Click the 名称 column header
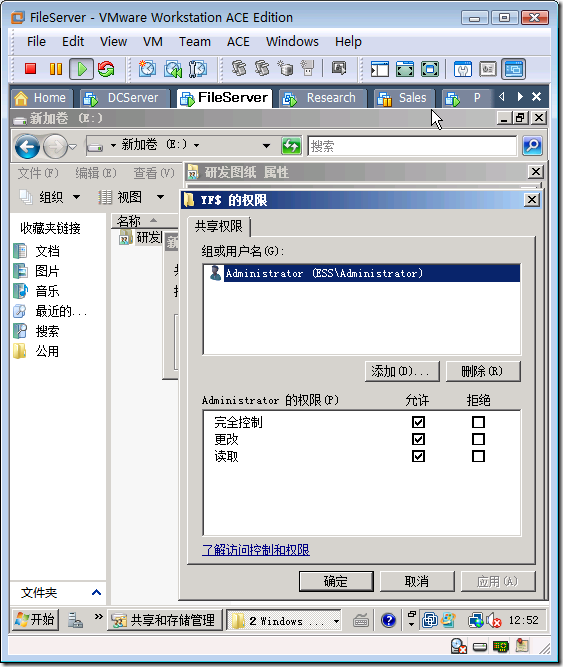The width and height of the screenshot is (563, 667). pos(144,220)
